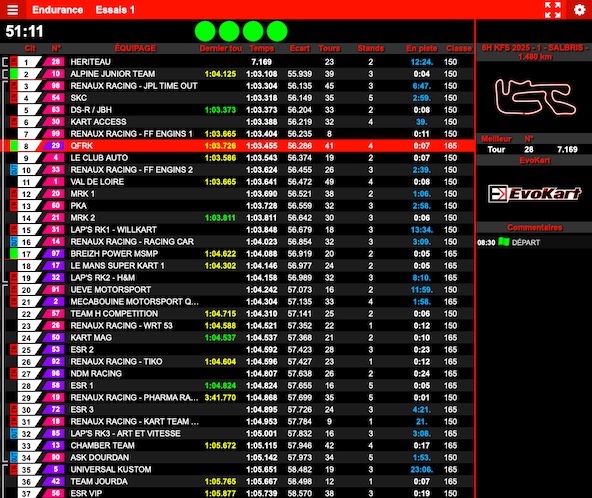Viewport: 592px width, 498px height.
Task: Click the Stands column header
Action: click(370, 48)
